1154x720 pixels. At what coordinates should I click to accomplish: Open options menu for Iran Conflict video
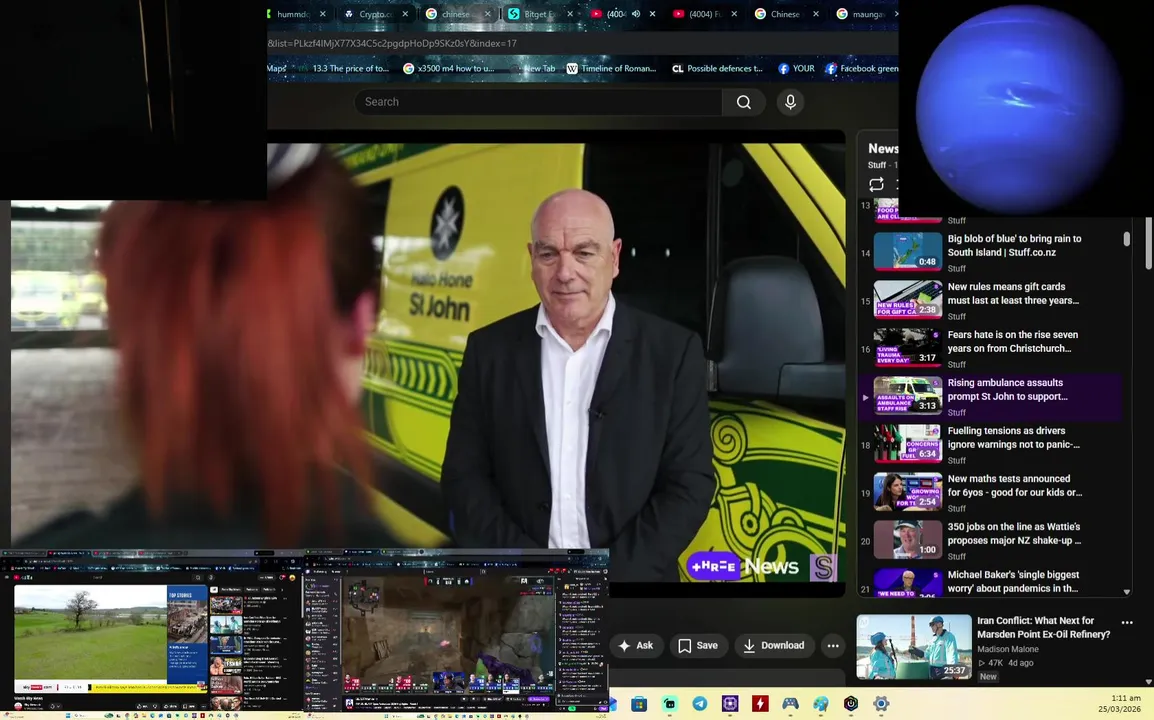[x=1127, y=623]
